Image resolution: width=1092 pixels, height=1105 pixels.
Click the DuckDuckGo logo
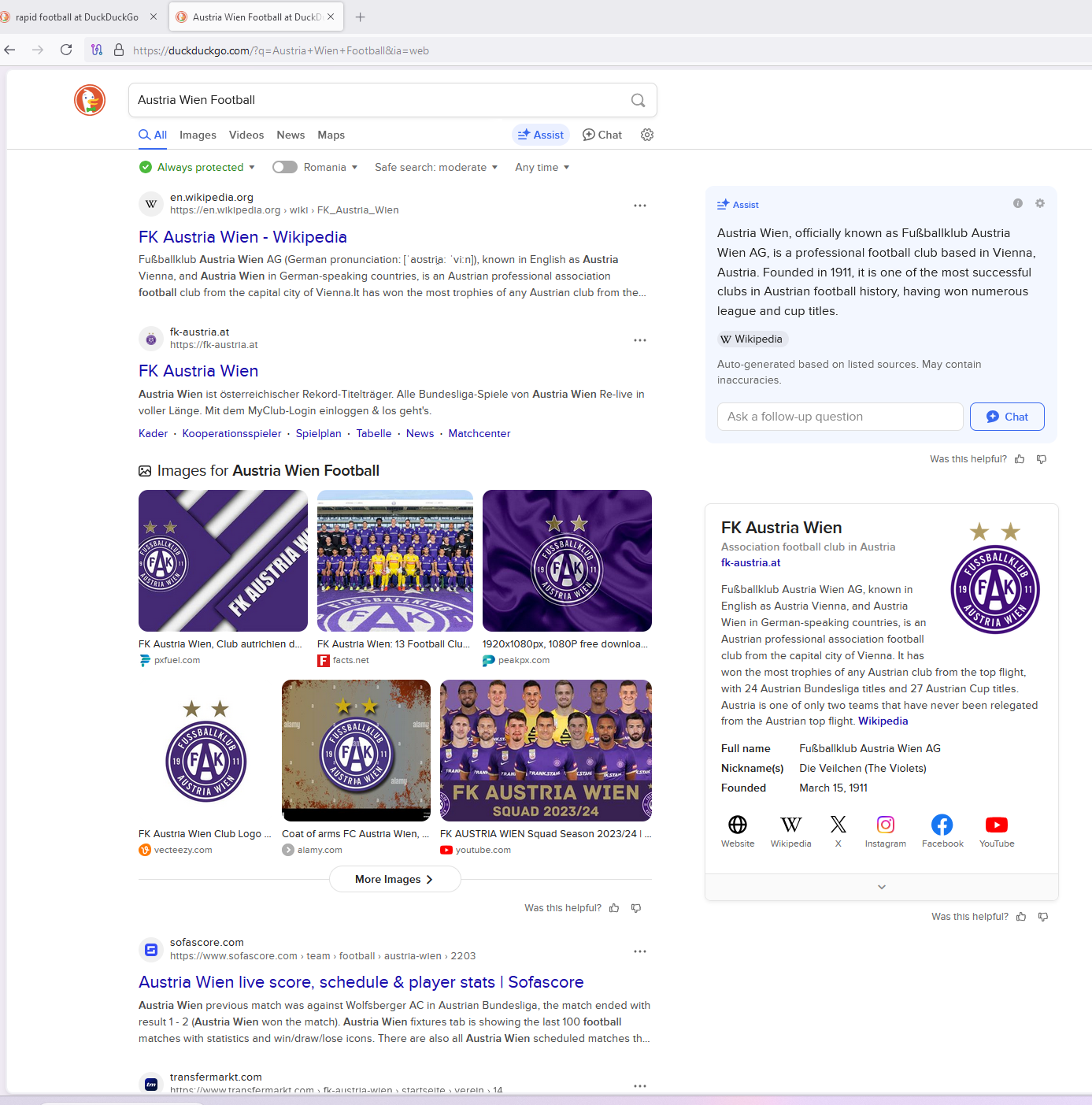tap(90, 100)
